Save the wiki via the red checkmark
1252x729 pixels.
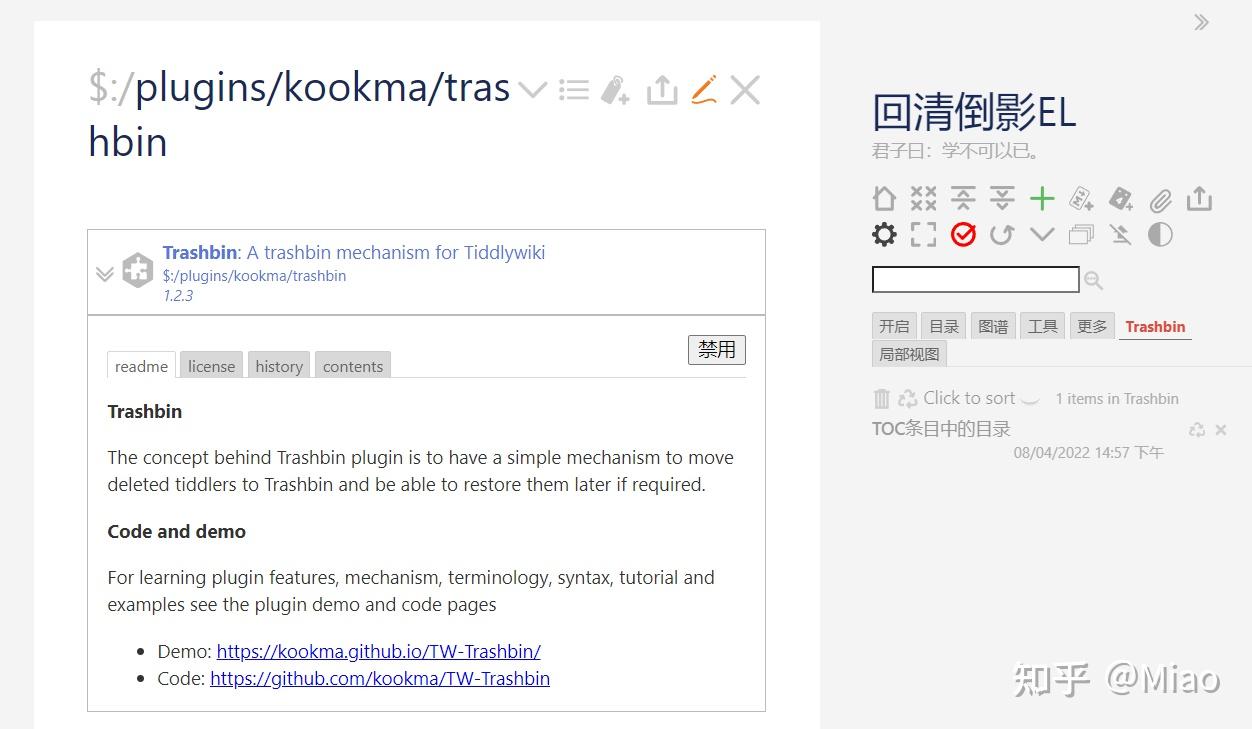point(963,234)
